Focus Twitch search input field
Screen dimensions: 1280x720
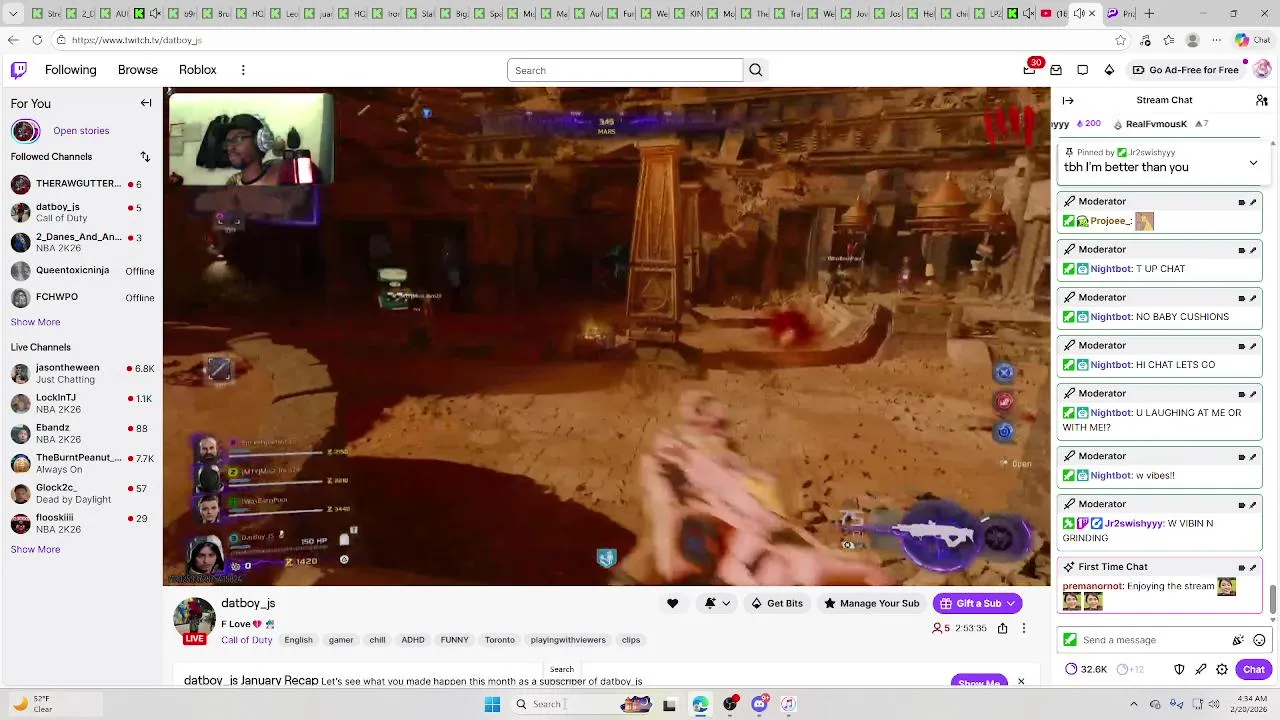point(625,70)
